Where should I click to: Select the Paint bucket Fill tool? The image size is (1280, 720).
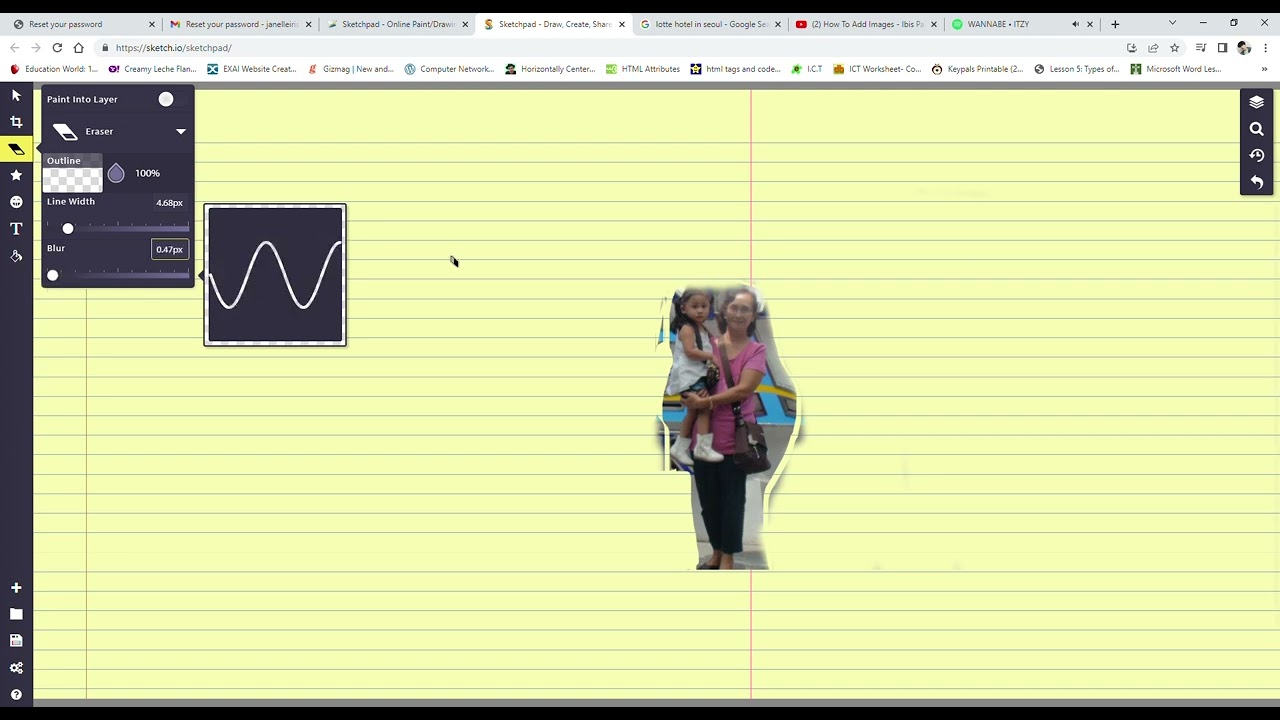click(x=16, y=256)
